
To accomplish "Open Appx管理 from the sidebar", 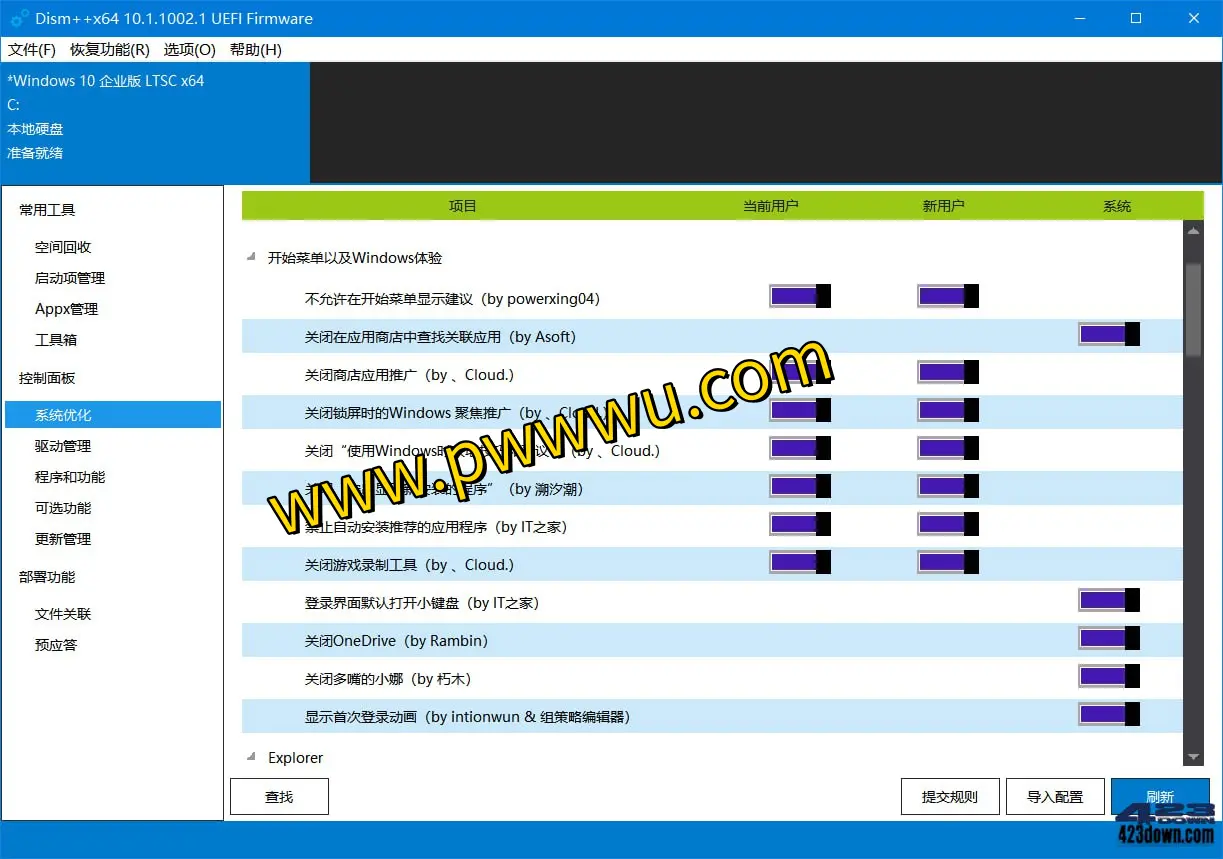I will [67, 309].
